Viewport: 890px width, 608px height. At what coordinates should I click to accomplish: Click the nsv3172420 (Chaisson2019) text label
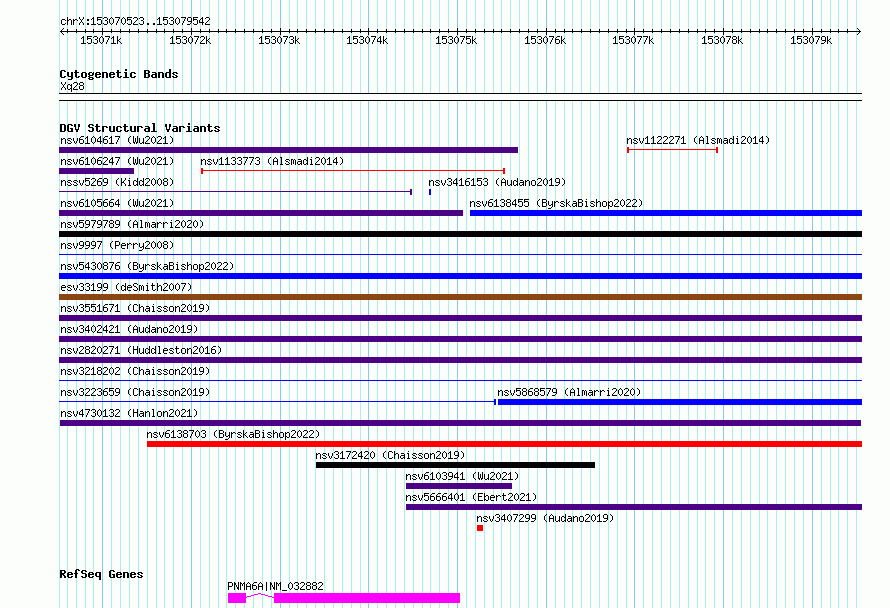point(391,455)
